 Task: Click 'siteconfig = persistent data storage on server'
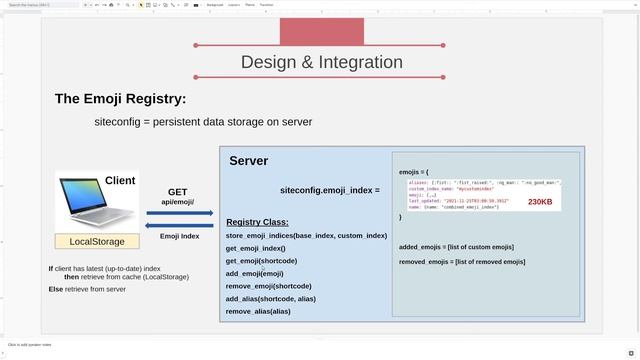point(203,122)
